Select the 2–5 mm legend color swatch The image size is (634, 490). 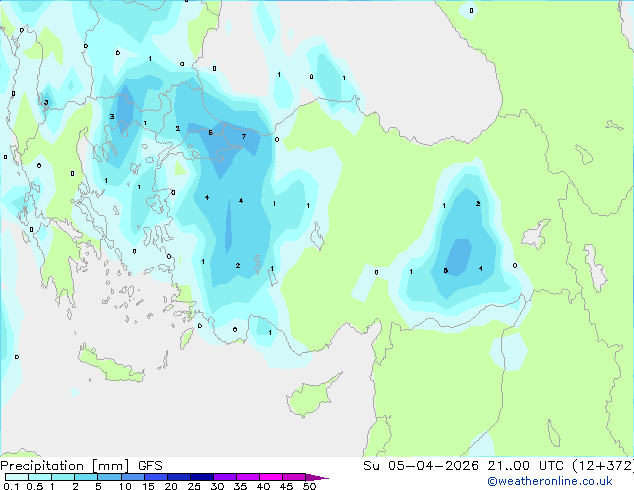coord(86,477)
